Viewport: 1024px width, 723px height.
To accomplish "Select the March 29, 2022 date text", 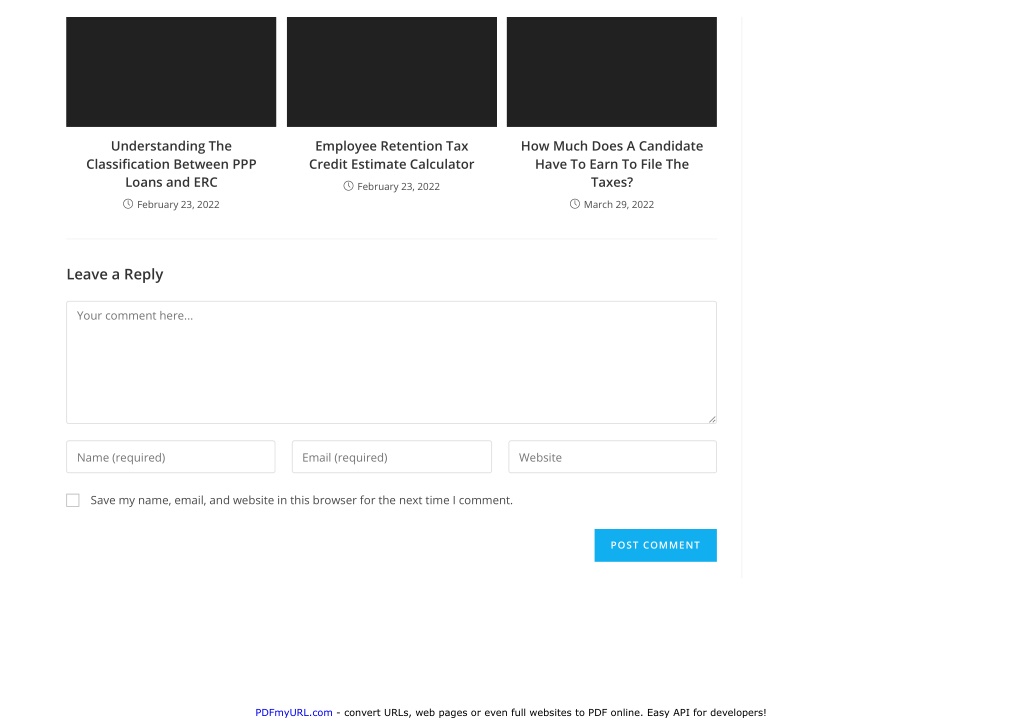I will 618,204.
